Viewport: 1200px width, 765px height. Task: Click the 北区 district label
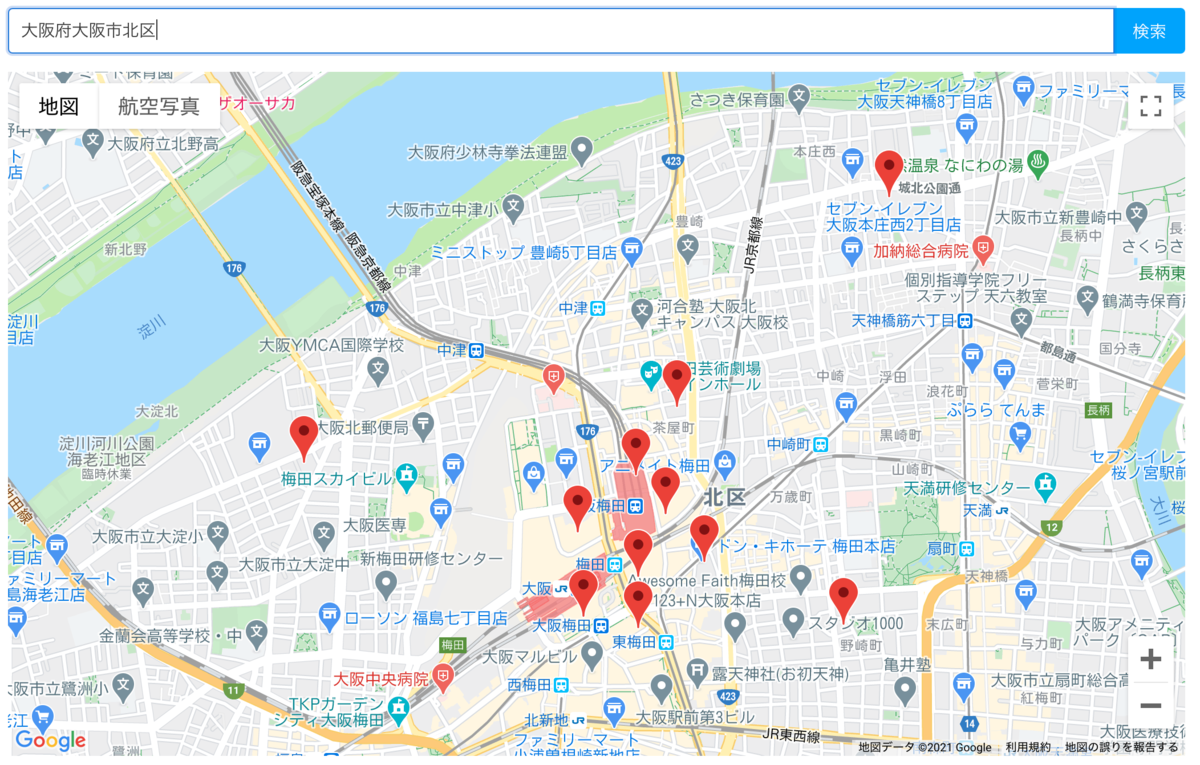point(725,498)
